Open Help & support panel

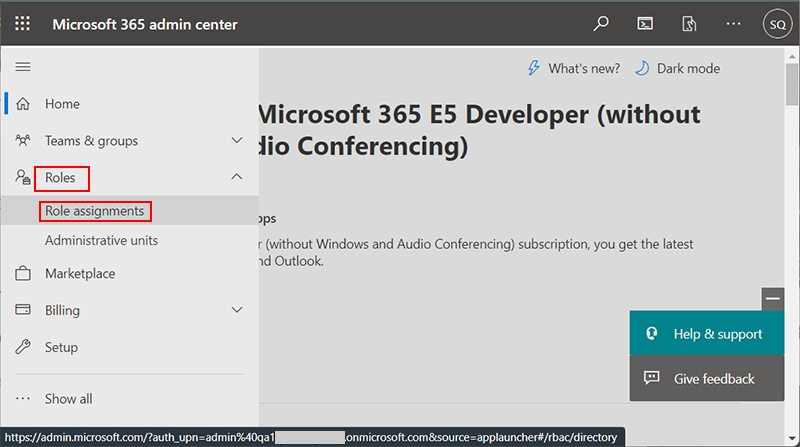(x=707, y=333)
